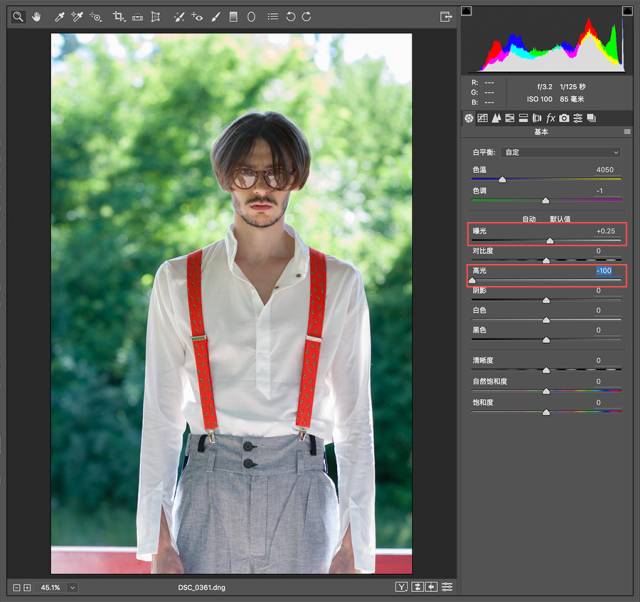Screen dimensions: 640x602
Task: Click the portrait photo preview
Action: [x=231, y=303]
